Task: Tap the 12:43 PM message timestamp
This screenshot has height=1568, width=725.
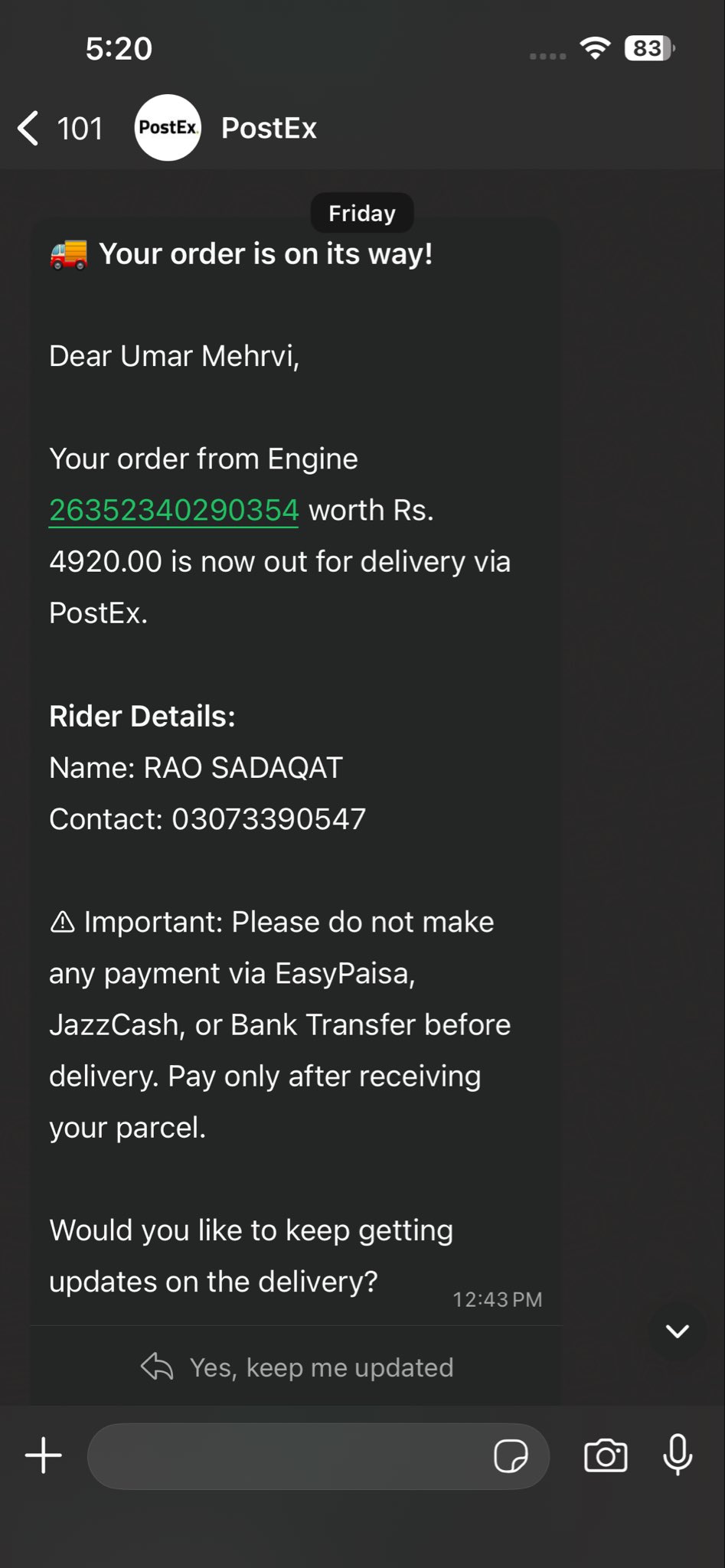Action: pos(497,1299)
